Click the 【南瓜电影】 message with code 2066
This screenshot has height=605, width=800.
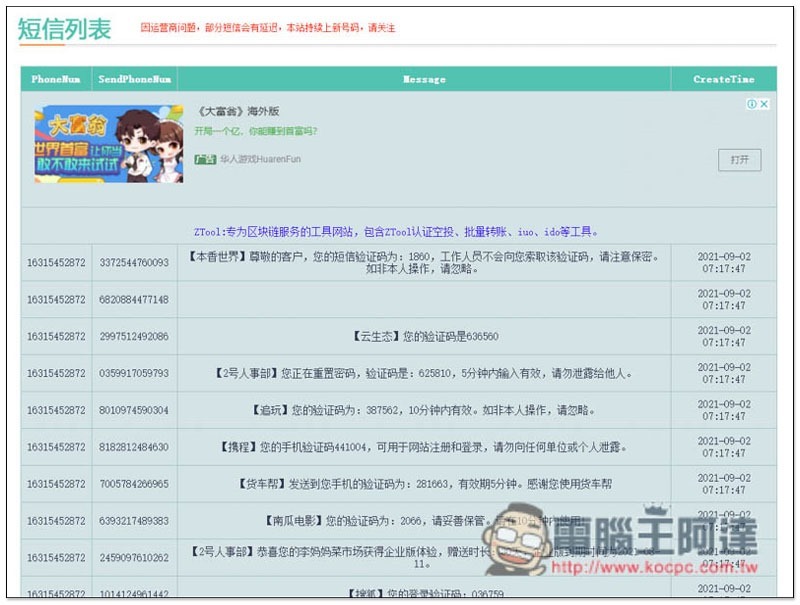[x=423, y=521]
